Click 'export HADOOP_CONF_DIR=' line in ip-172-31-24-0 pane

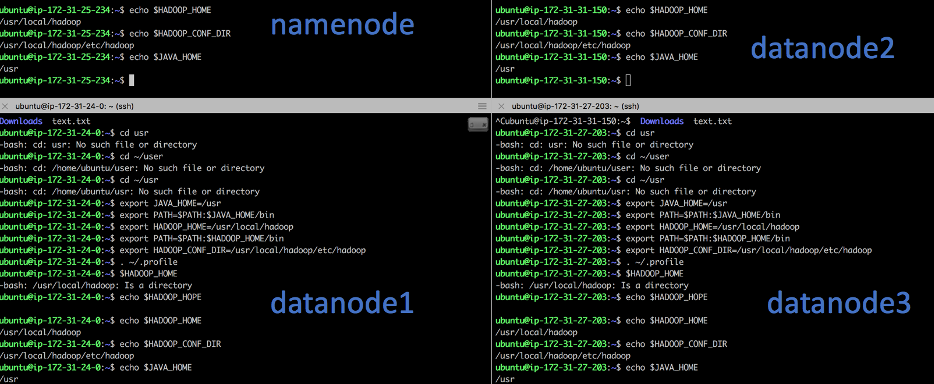242,251
